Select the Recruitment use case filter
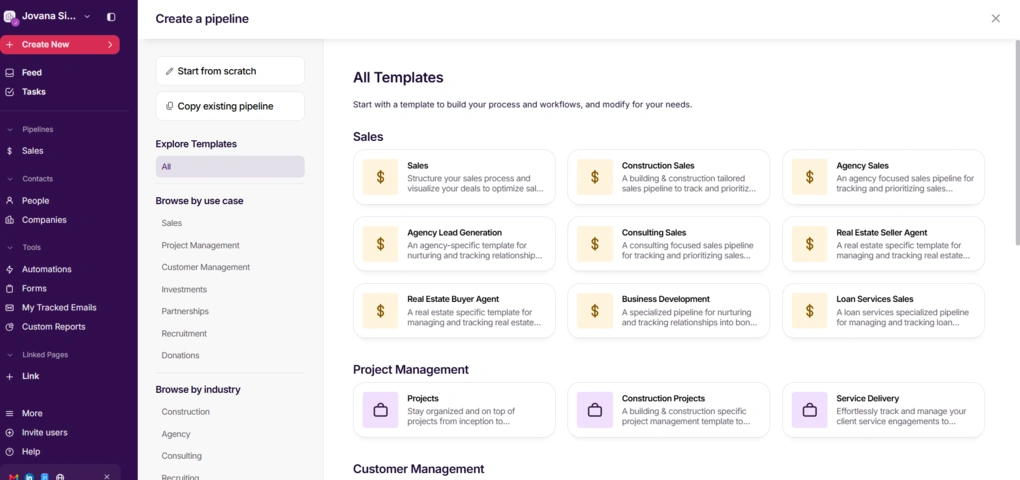This screenshot has width=1020, height=480. pos(184,334)
